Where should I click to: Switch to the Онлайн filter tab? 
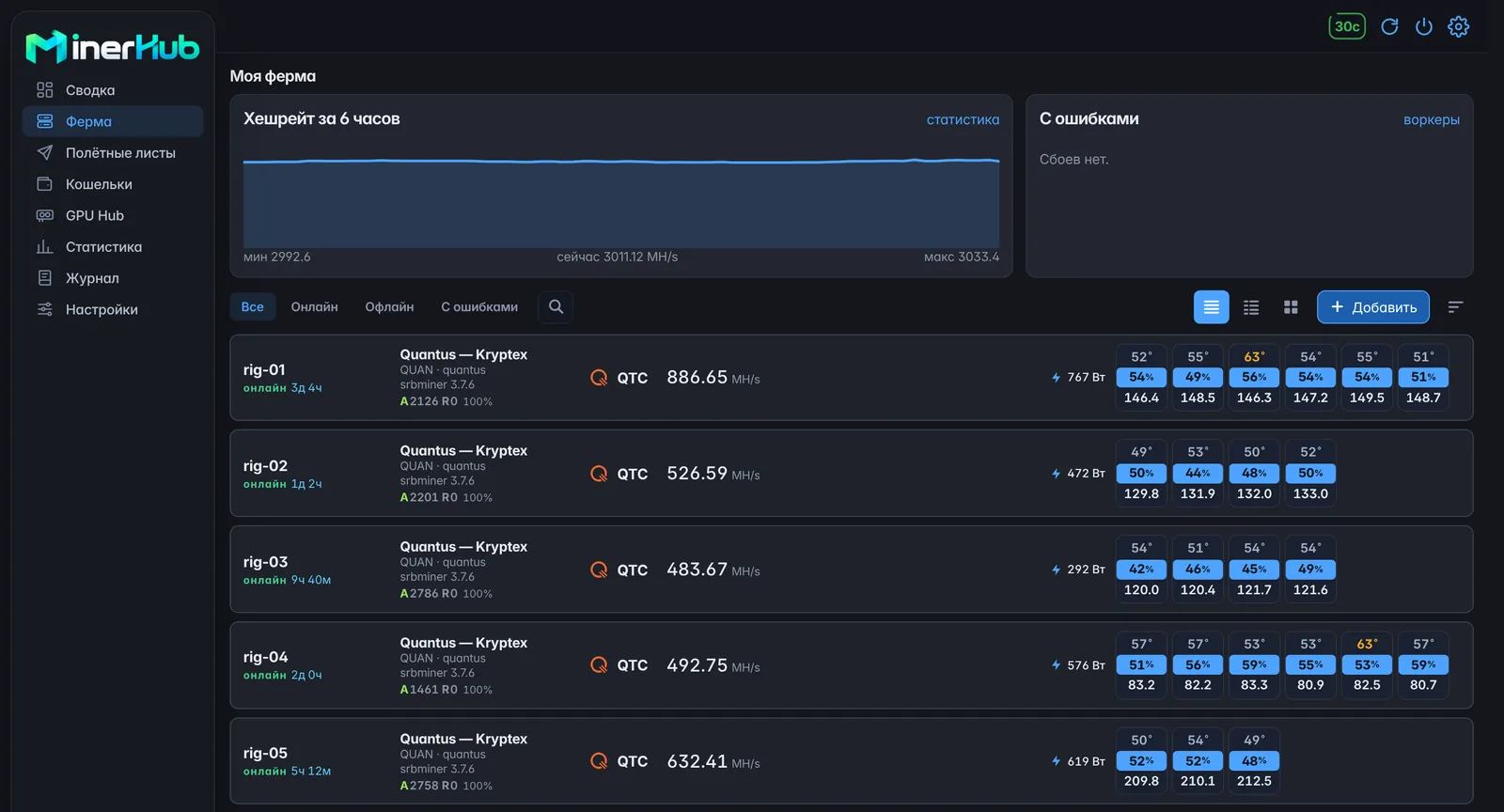click(314, 306)
